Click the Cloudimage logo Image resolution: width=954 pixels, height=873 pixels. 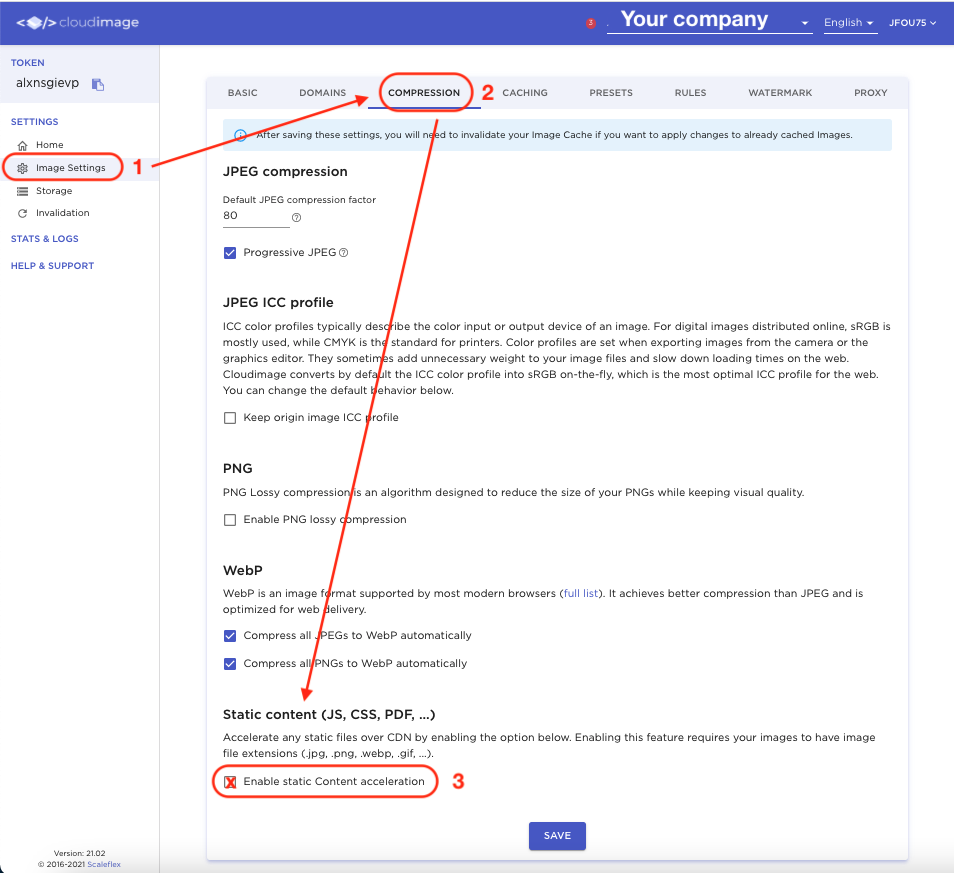pos(78,22)
